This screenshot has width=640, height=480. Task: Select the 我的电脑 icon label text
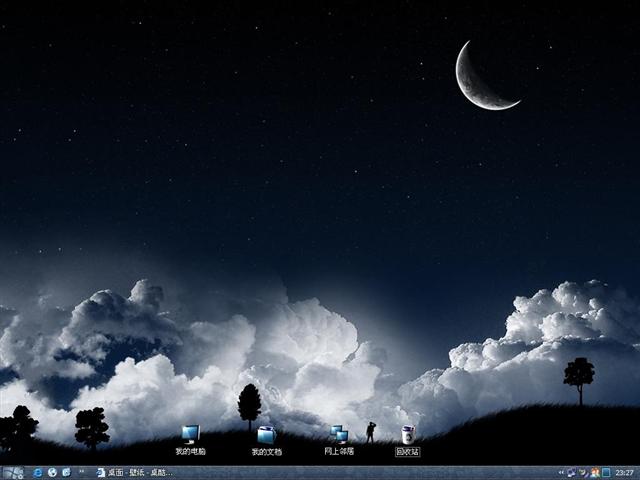click(190, 452)
